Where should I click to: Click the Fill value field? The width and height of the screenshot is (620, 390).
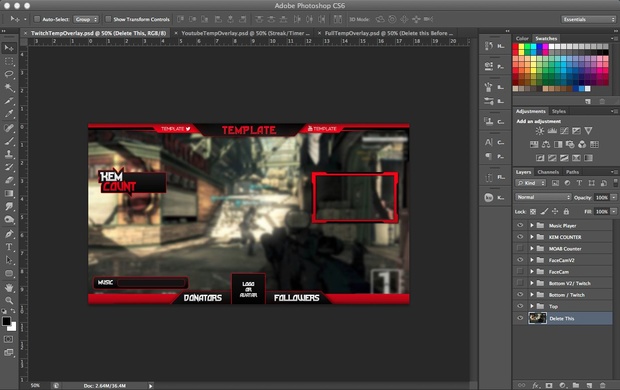(x=602, y=212)
